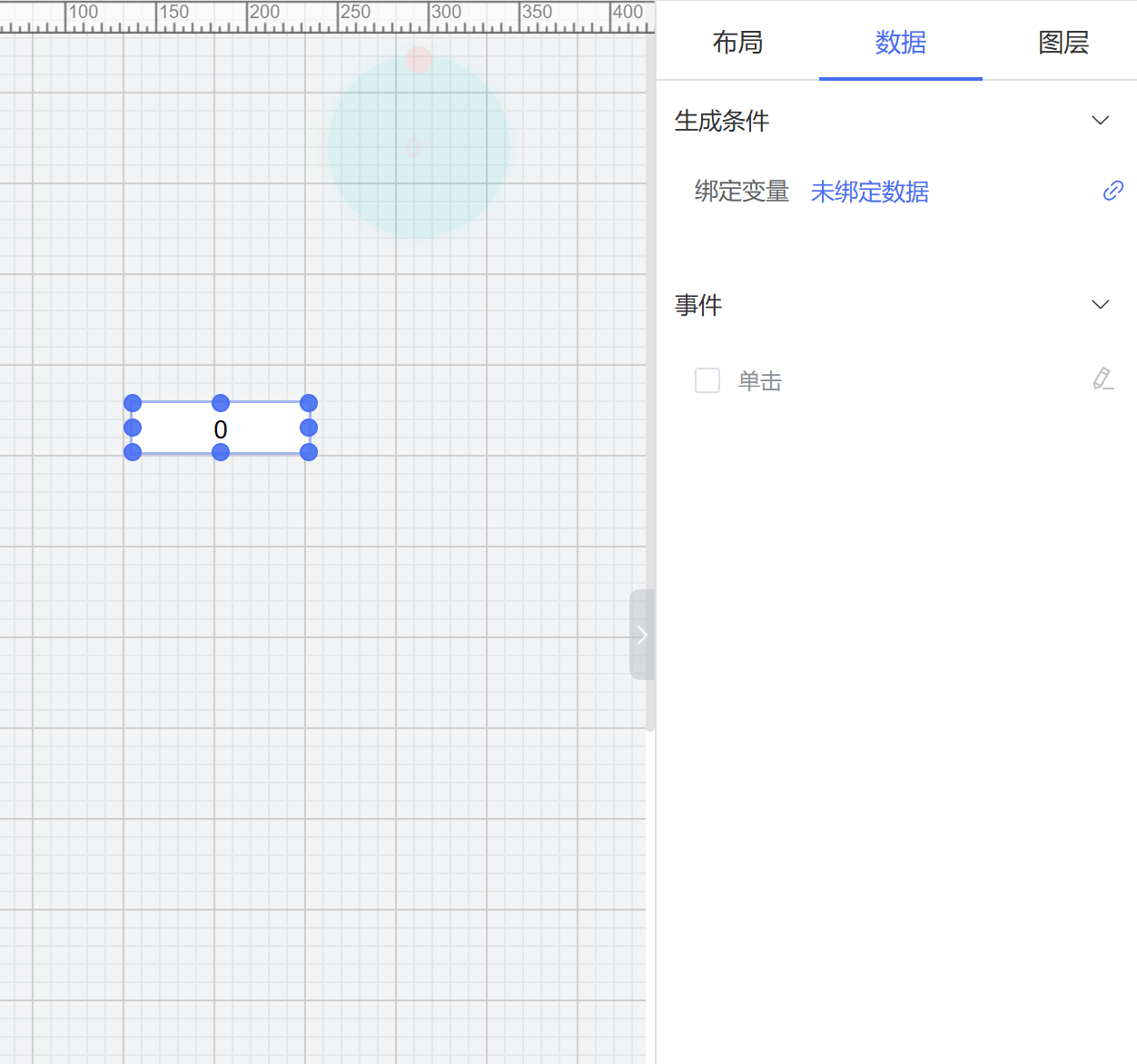This screenshot has width=1137, height=1064.
Task: Click the pink handle atop the teal circle
Action: [x=419, y=60]
